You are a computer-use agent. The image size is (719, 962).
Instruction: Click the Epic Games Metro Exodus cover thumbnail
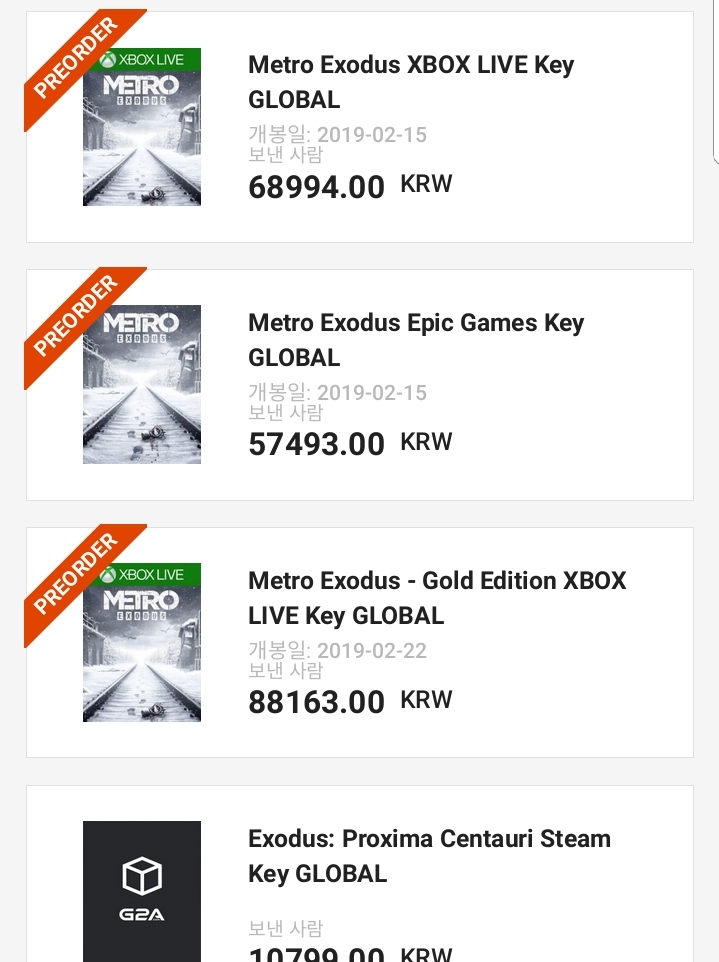(142, 385)
